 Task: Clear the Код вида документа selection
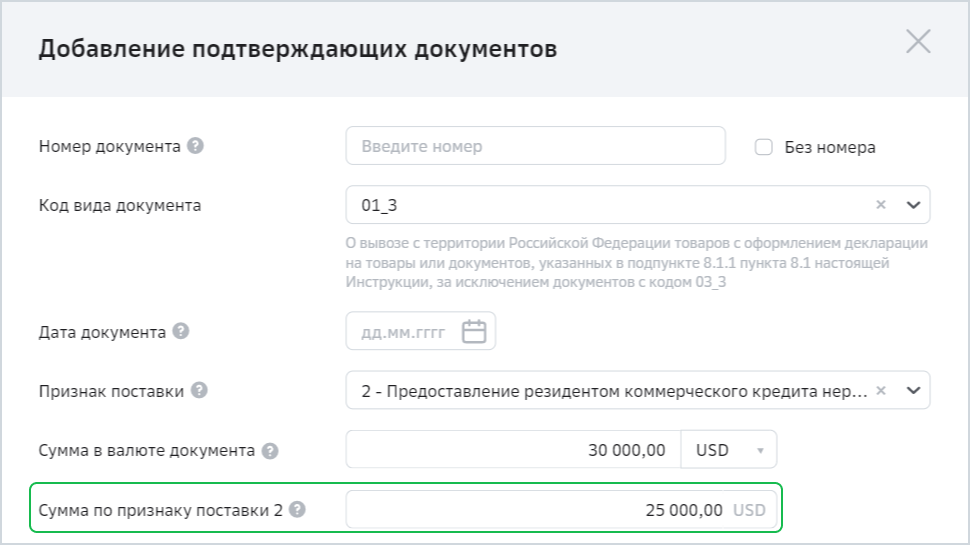click(x=881, y=205)
